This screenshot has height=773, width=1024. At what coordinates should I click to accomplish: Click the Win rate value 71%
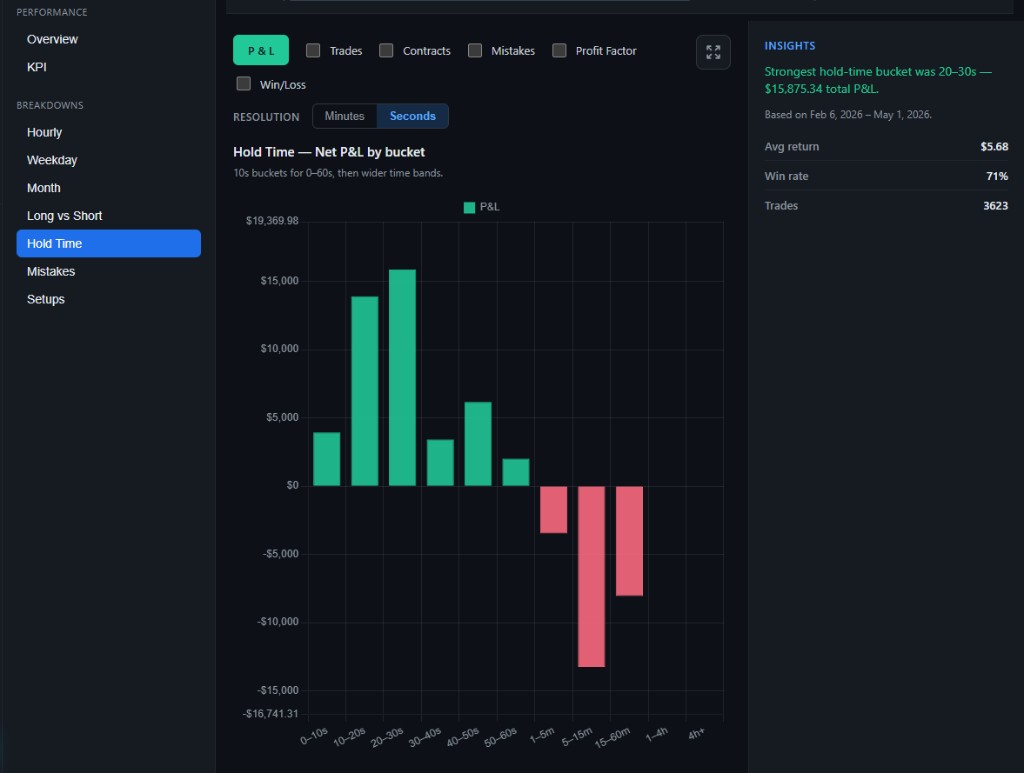pyautogui.click(x=997, y=176)
